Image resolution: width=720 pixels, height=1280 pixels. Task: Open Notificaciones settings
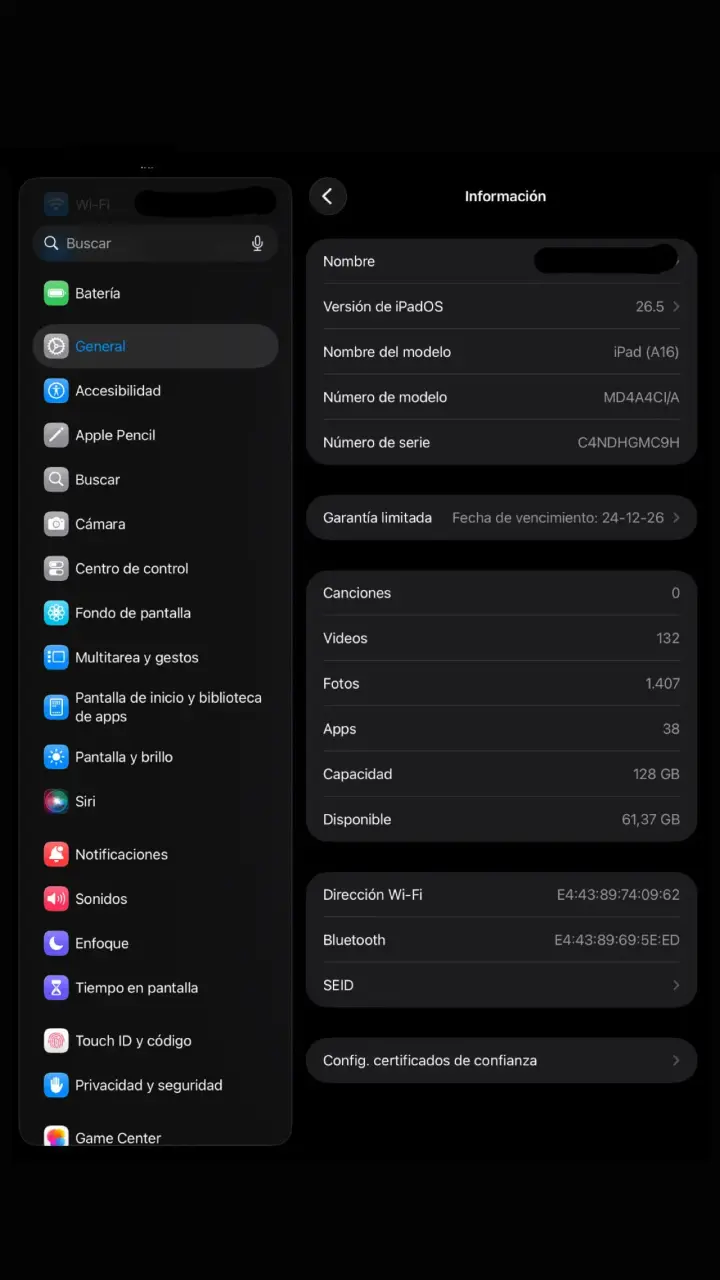[155, 854]
